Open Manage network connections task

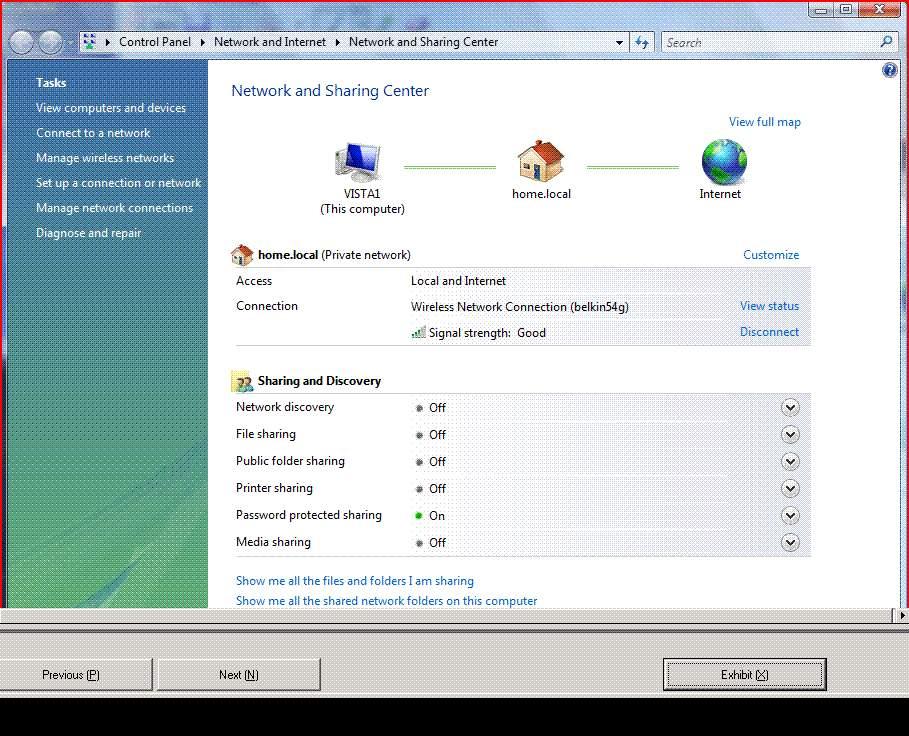point(114,207)
